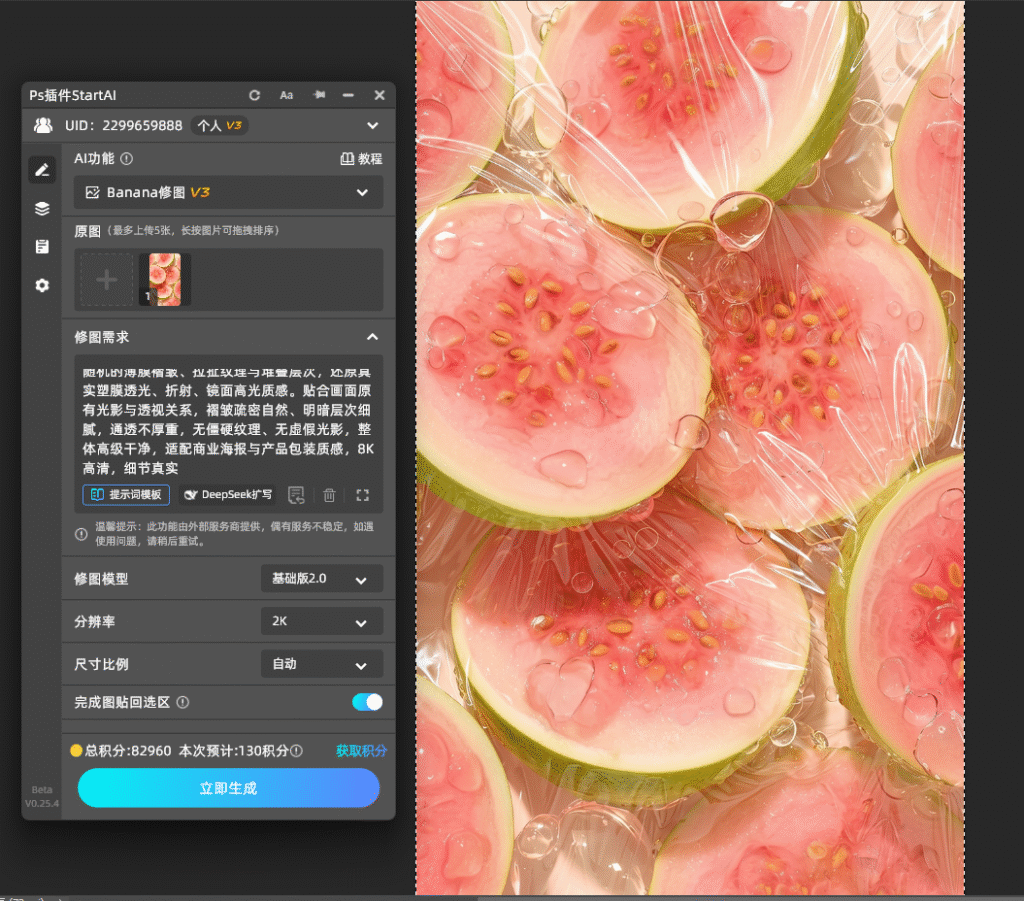Click the AI功能 info icon

127,159
